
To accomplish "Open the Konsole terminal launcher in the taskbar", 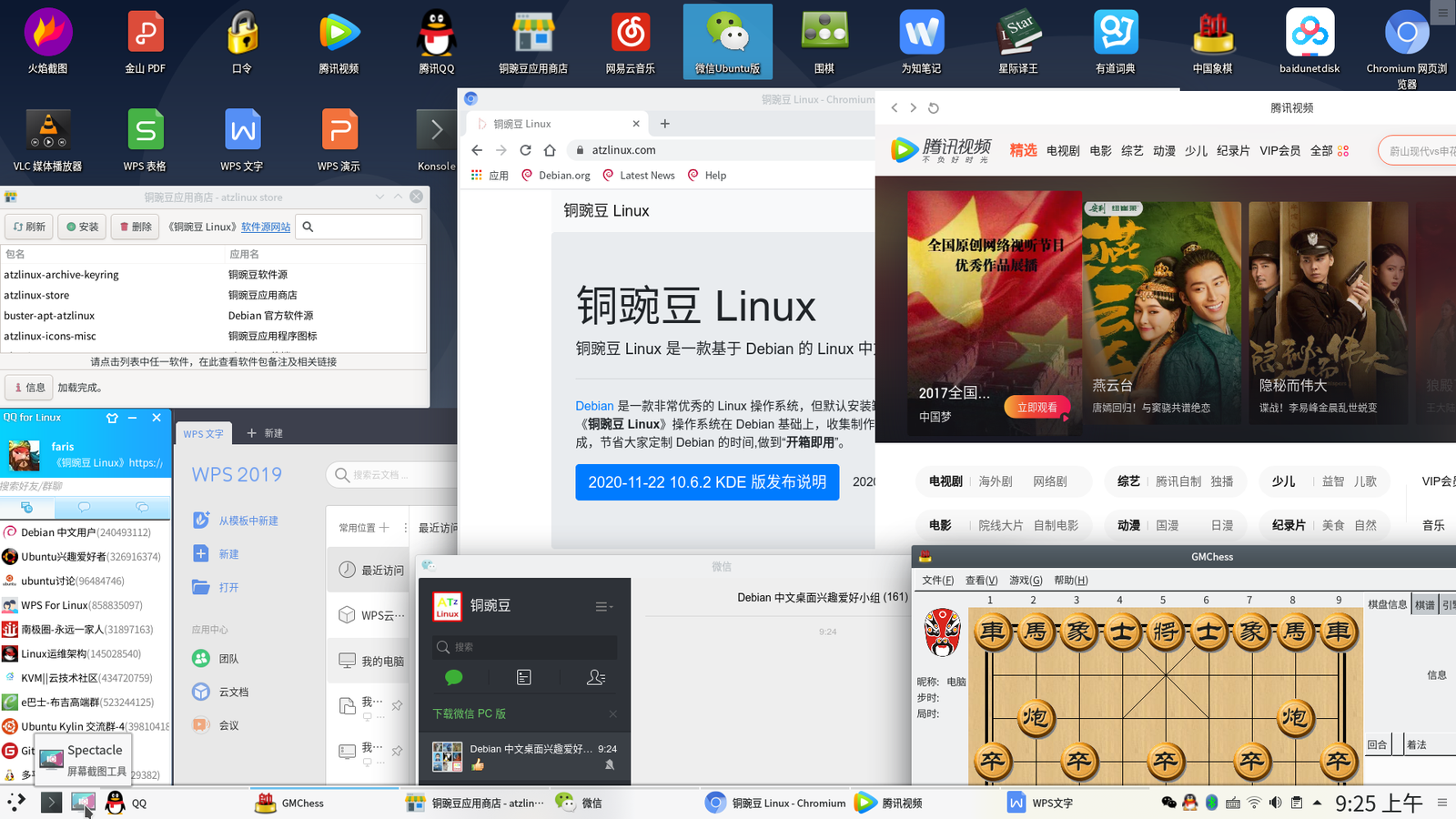I will (51, 803).
